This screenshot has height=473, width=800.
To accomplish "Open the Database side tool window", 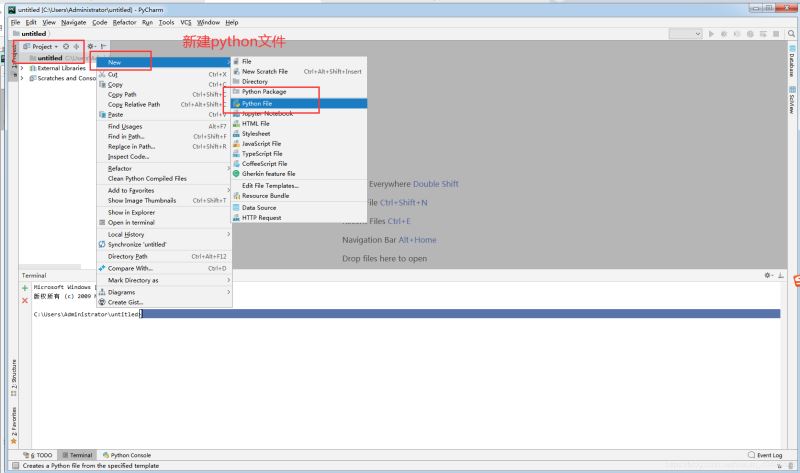I will 792,62.
